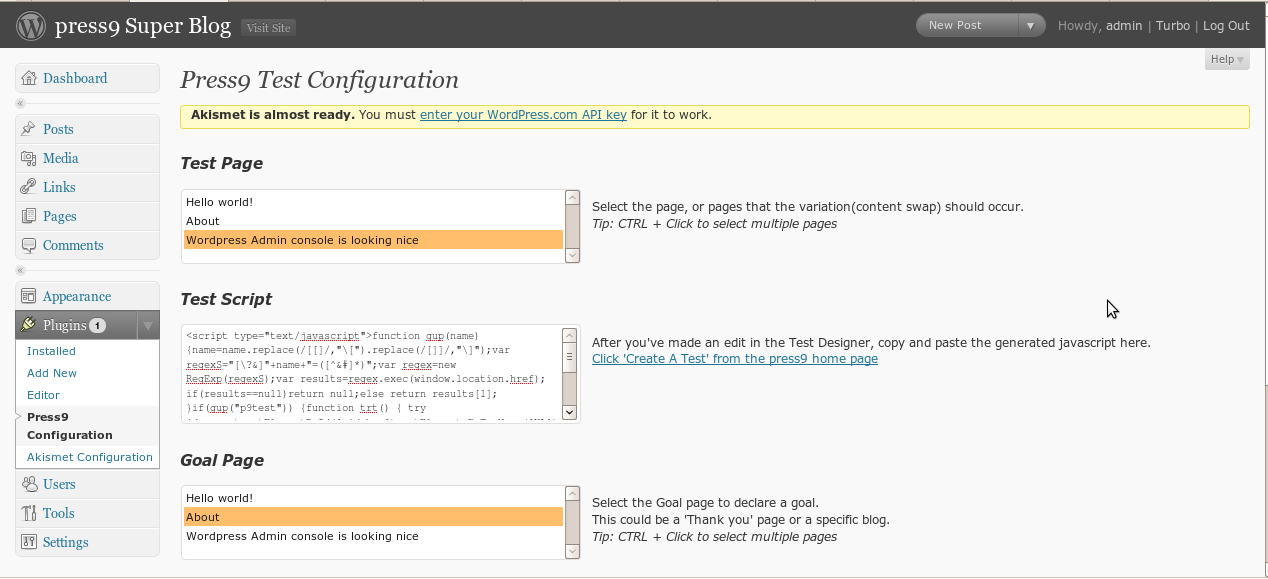The image size is (1268, 579).
Task: Open the Tools menu
Action: pyautogui.click(x=87, y=513)
